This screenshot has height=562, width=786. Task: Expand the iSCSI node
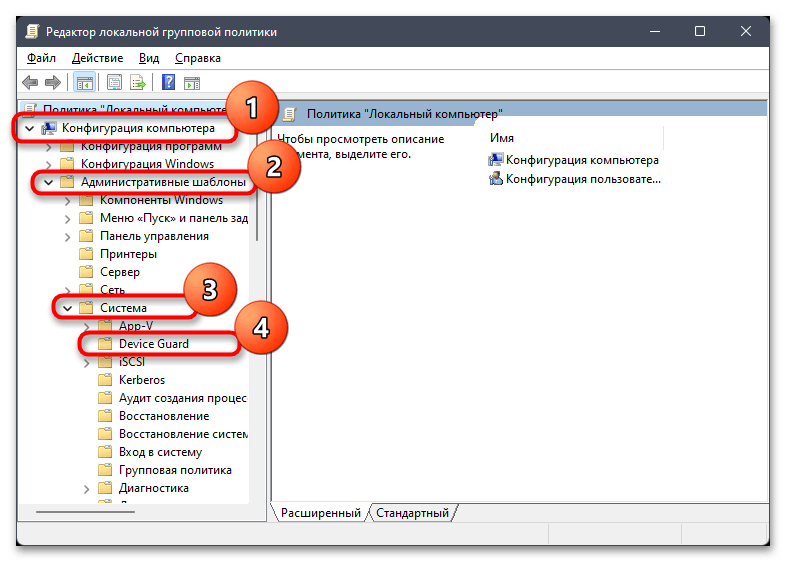(x=87, y=362)
